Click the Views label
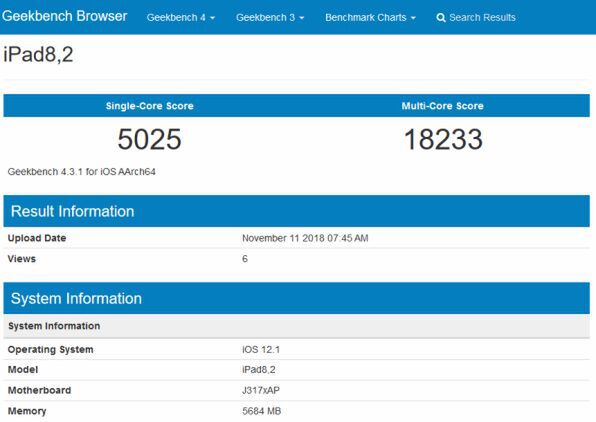 click(x=22, y=259)
